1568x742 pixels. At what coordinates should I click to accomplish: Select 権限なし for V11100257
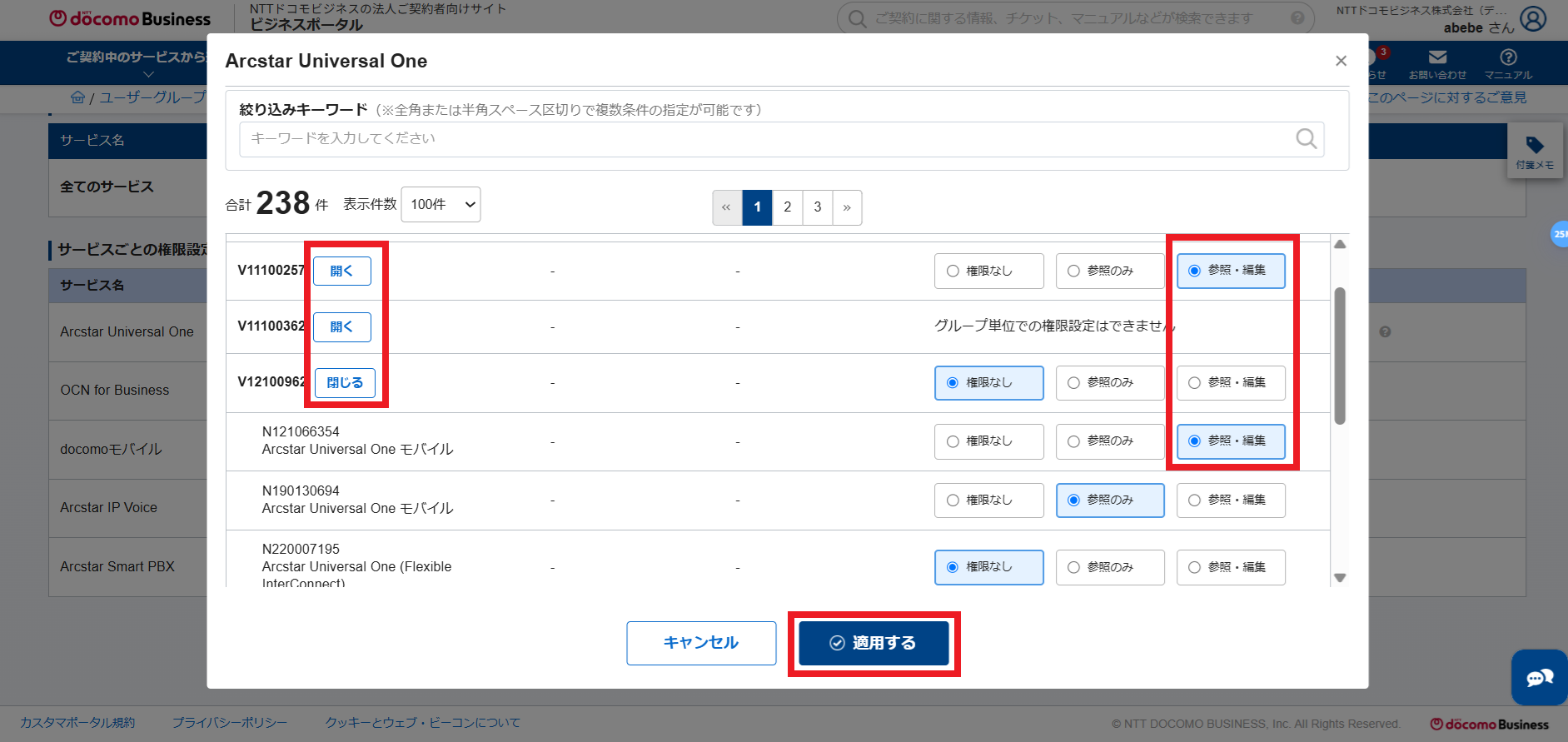(988, 271)
